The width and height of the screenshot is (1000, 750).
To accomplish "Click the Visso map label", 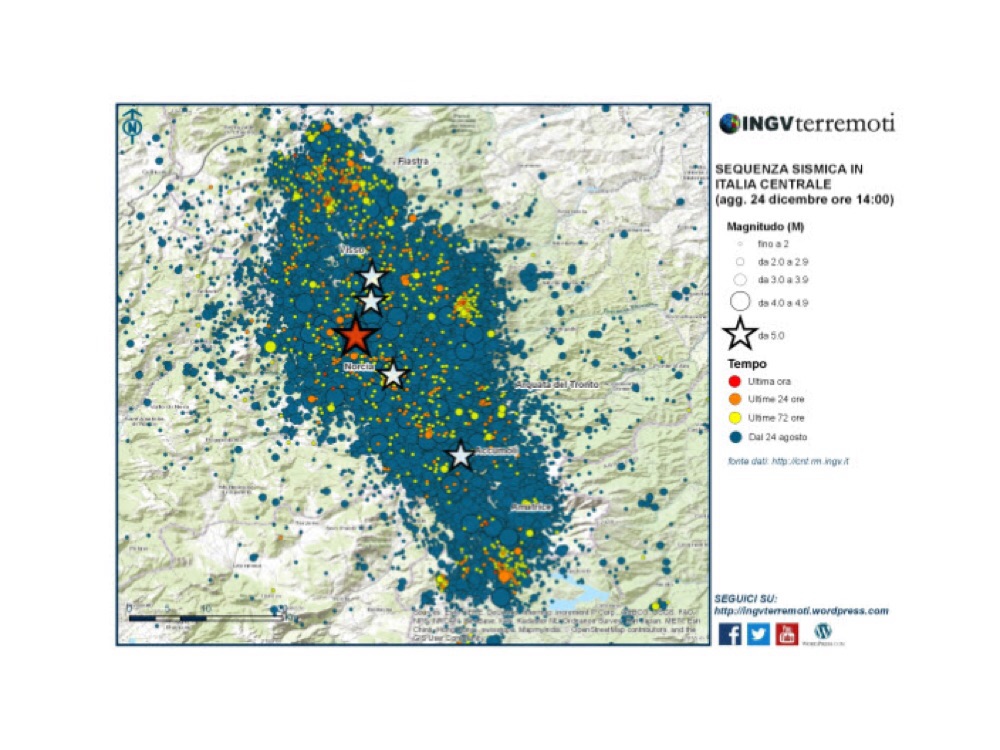I will point(352,249).
